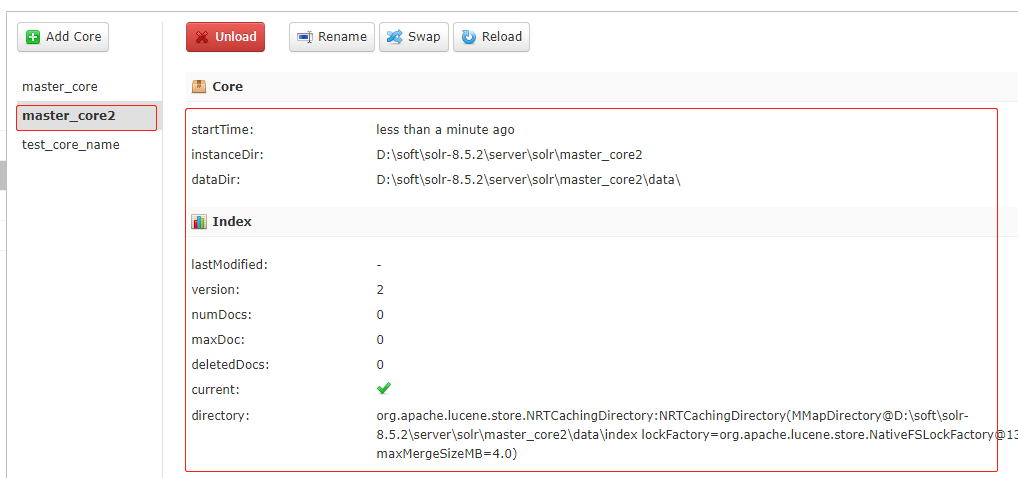Click the Index section heading text
The image size is (1018, 478).
pyautogui.click(x=232, y=222)
